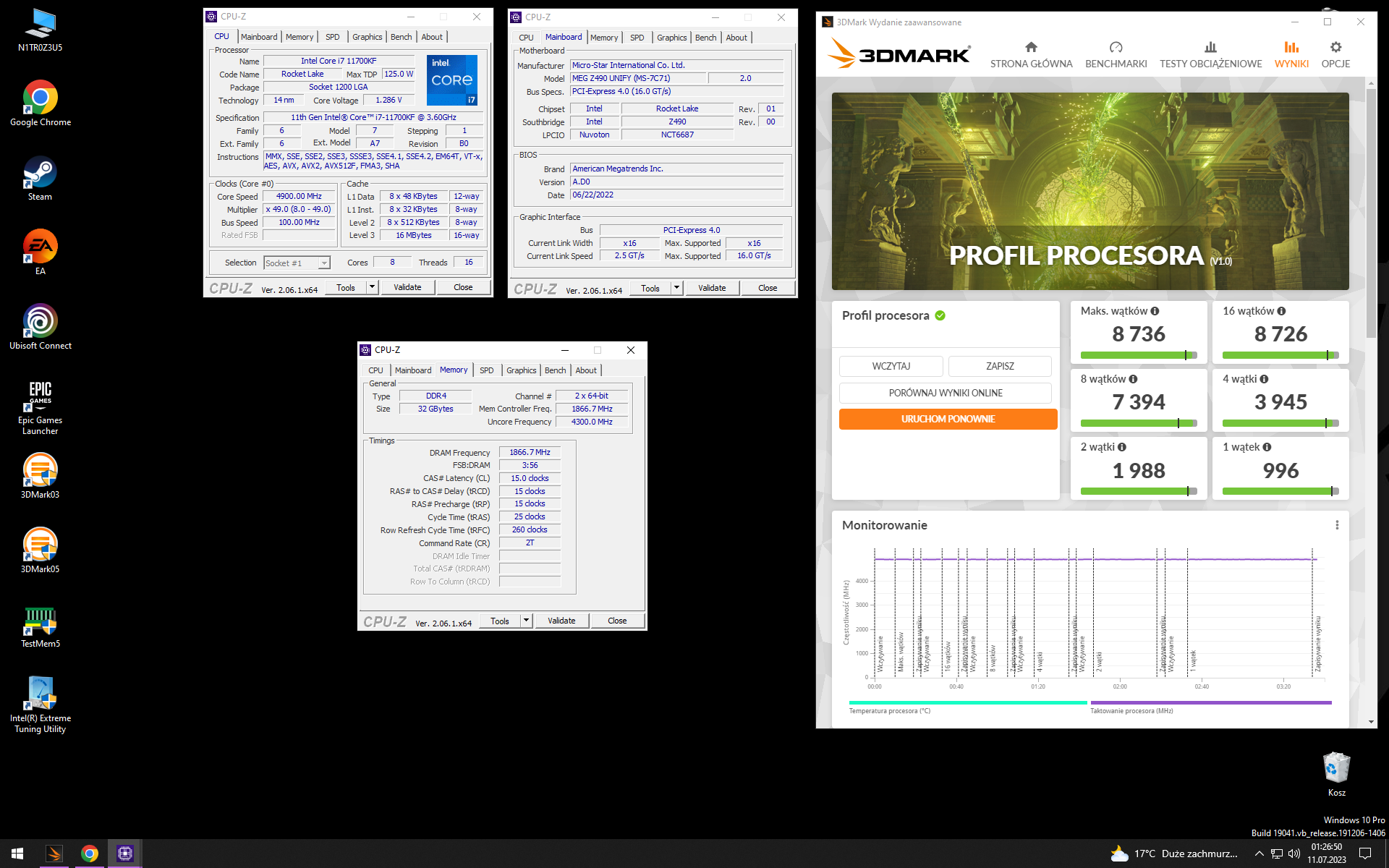The height and width of the screenshot is (868, 1389).
Task: Click the Maks. wątków score progress bar
Action: (1139, 355)
